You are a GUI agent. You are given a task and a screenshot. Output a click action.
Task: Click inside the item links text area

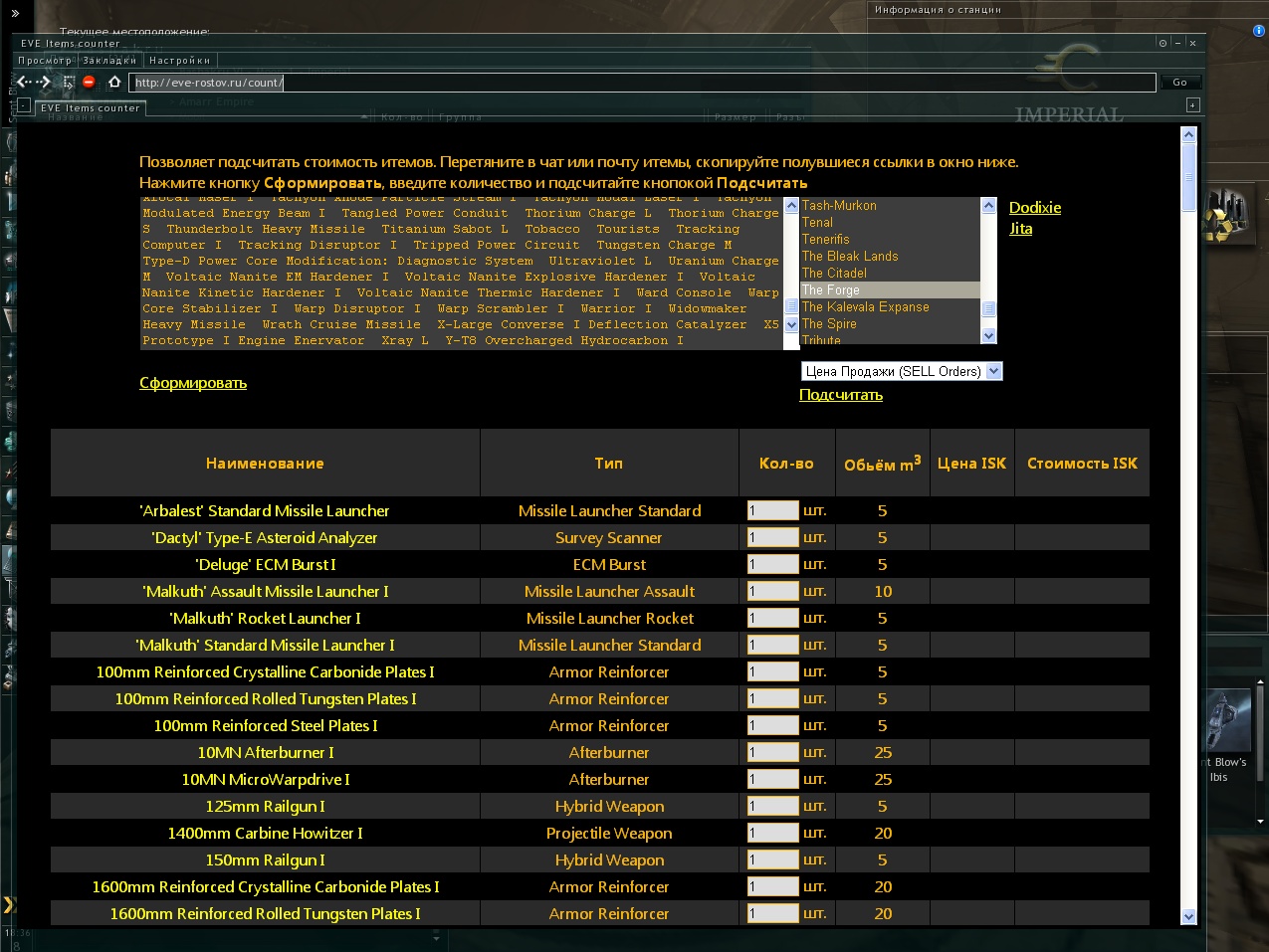tap(462, 274)
